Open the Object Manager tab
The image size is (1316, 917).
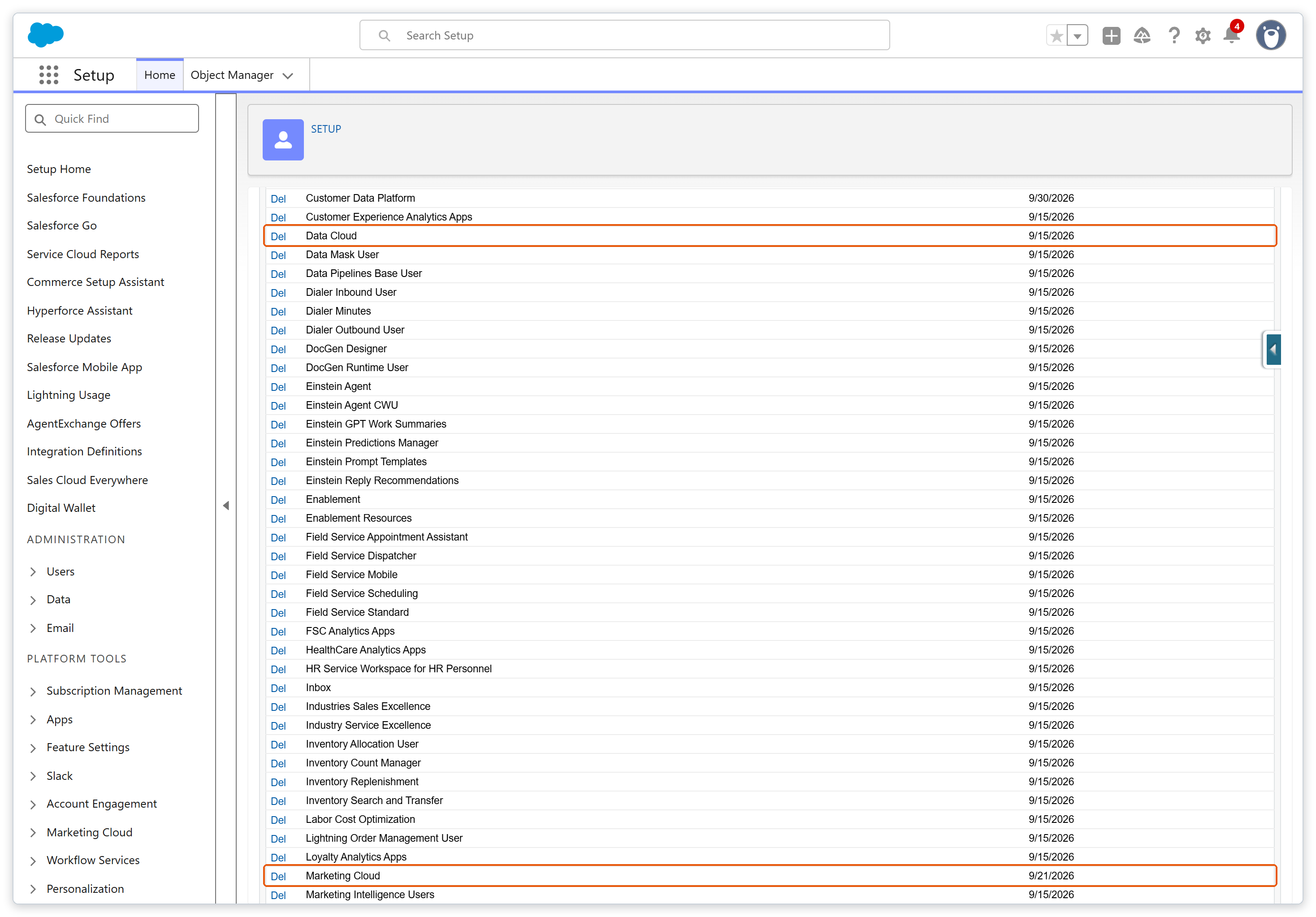pos(232,75)
